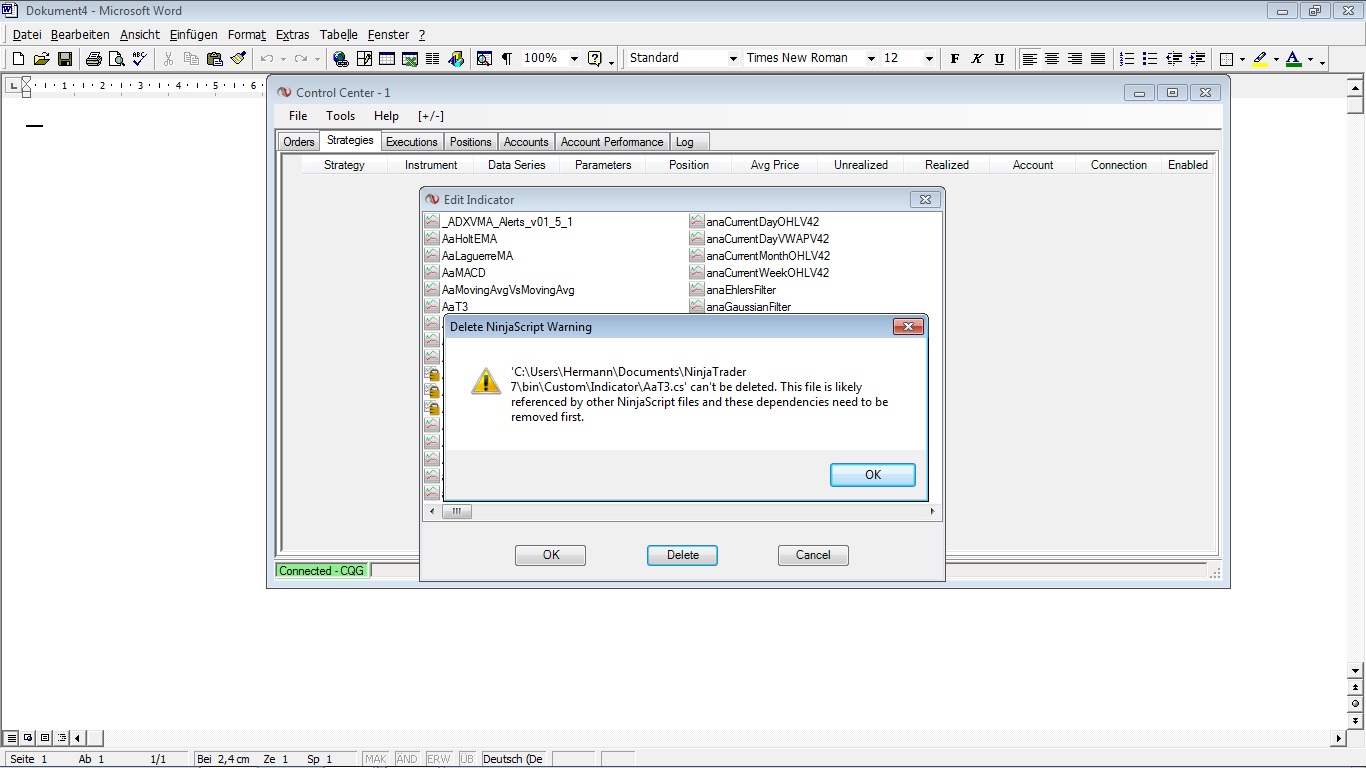
Task: Center the paragraph text
Action: (1052, 59)
